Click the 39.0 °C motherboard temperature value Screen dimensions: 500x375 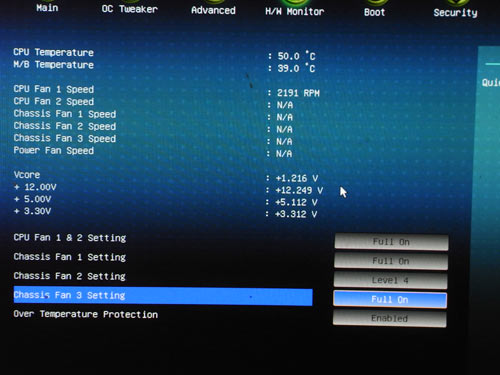pyautogui.click(x=296, y=68)
